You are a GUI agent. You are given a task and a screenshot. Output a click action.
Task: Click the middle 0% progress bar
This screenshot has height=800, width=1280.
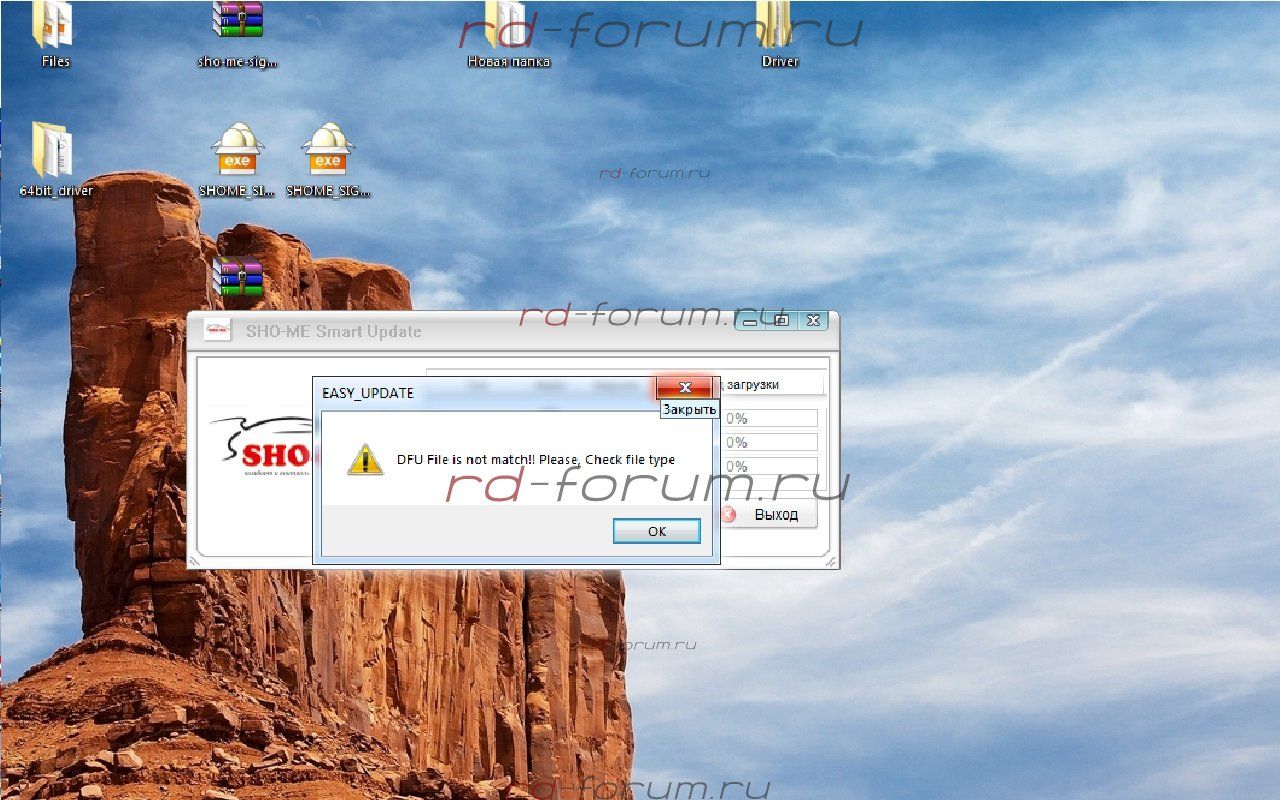coord(770,442)
